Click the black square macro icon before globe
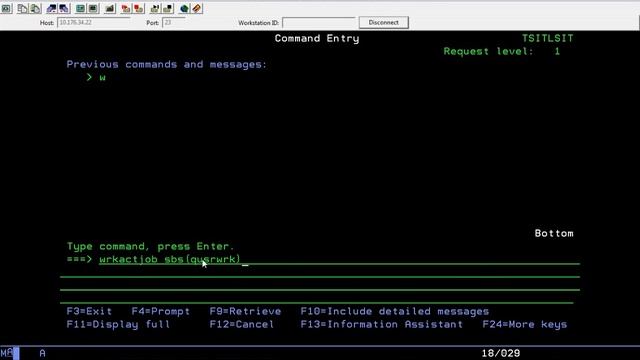This screenshot has height=360, width=640. pyautogui.click(x=168, y=8)
